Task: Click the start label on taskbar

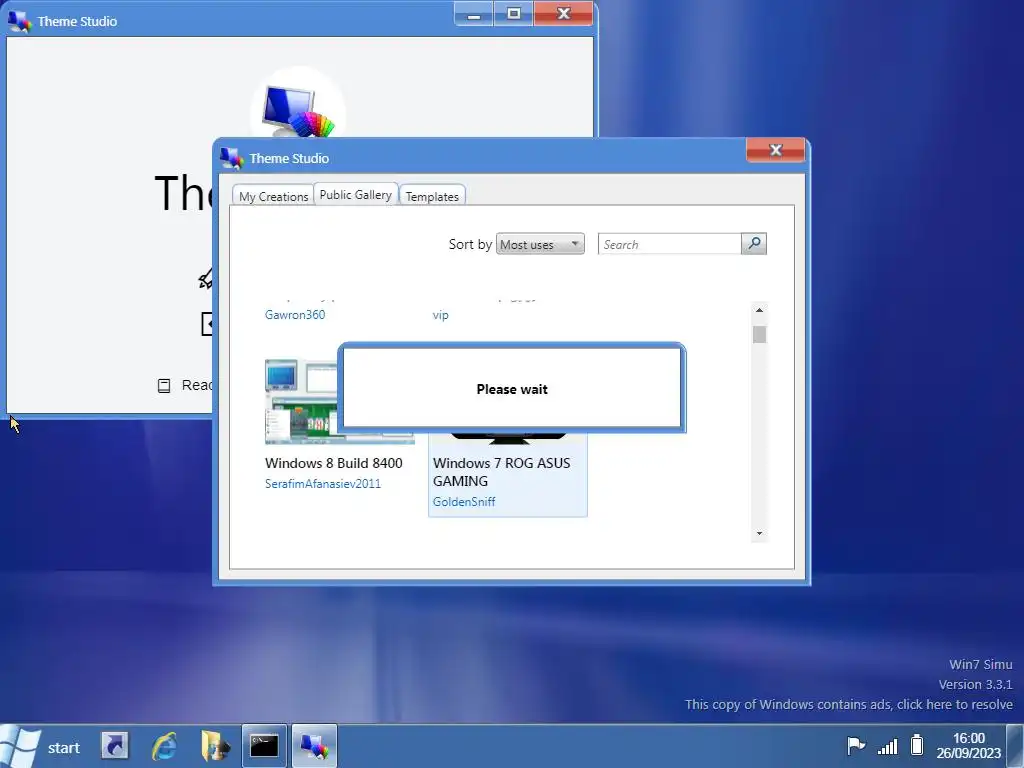Action: (63, 748)
